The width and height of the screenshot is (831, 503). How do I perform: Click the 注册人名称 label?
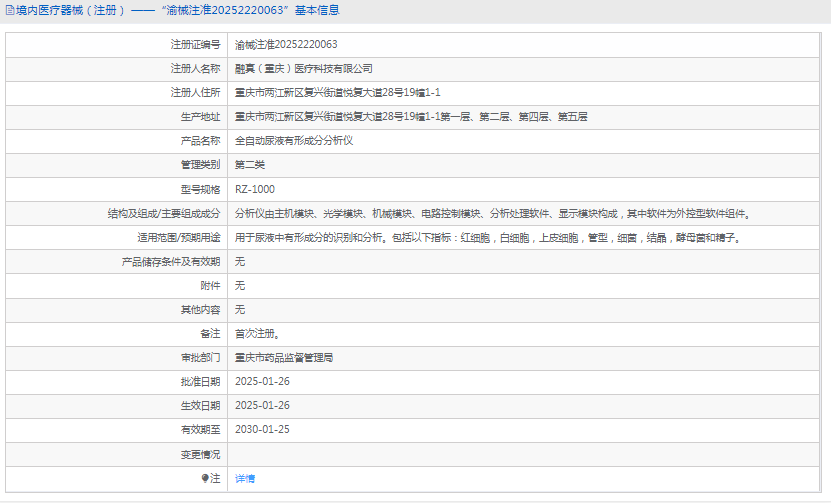tap(195, 68)
